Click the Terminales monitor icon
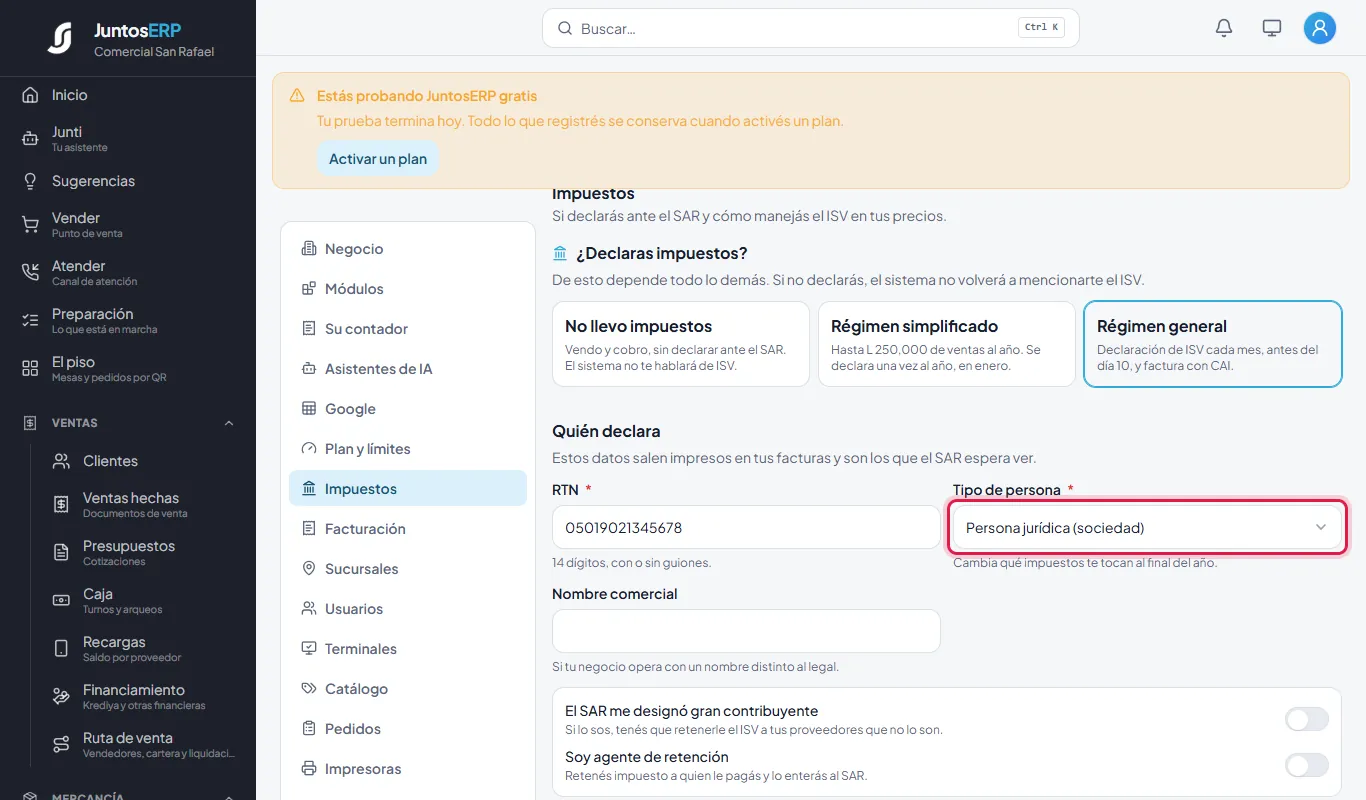 [x=309, y=649]
